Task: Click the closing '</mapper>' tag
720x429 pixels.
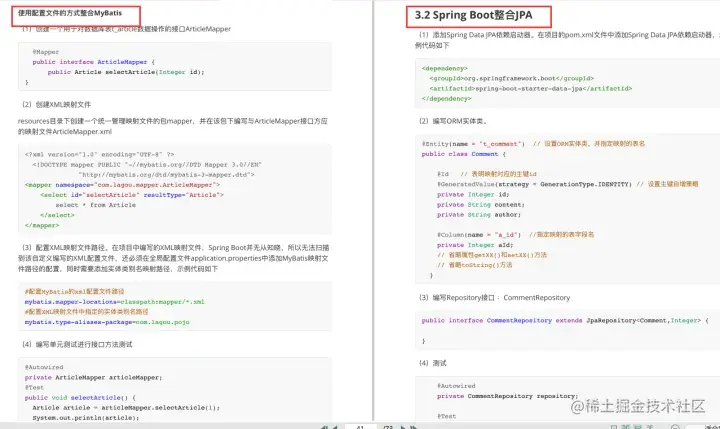Action: [42, 225]
